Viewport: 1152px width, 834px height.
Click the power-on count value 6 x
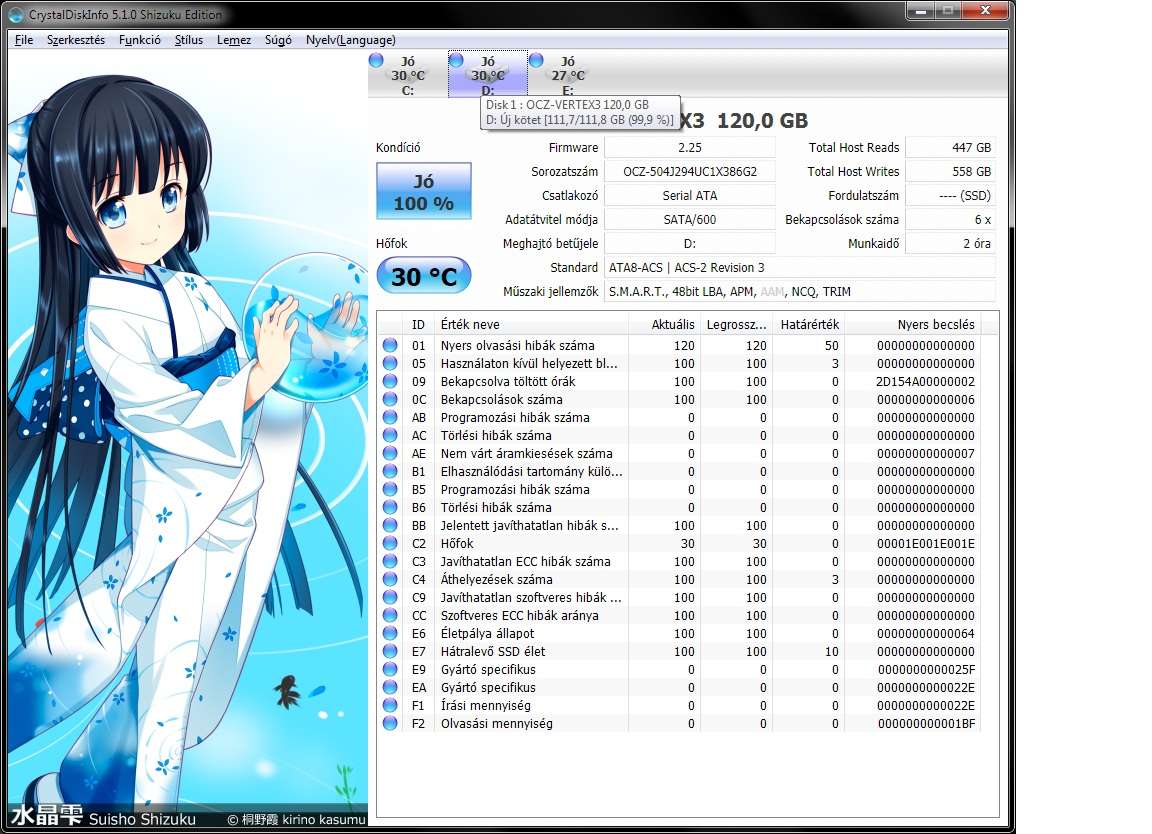coord(951,220)
